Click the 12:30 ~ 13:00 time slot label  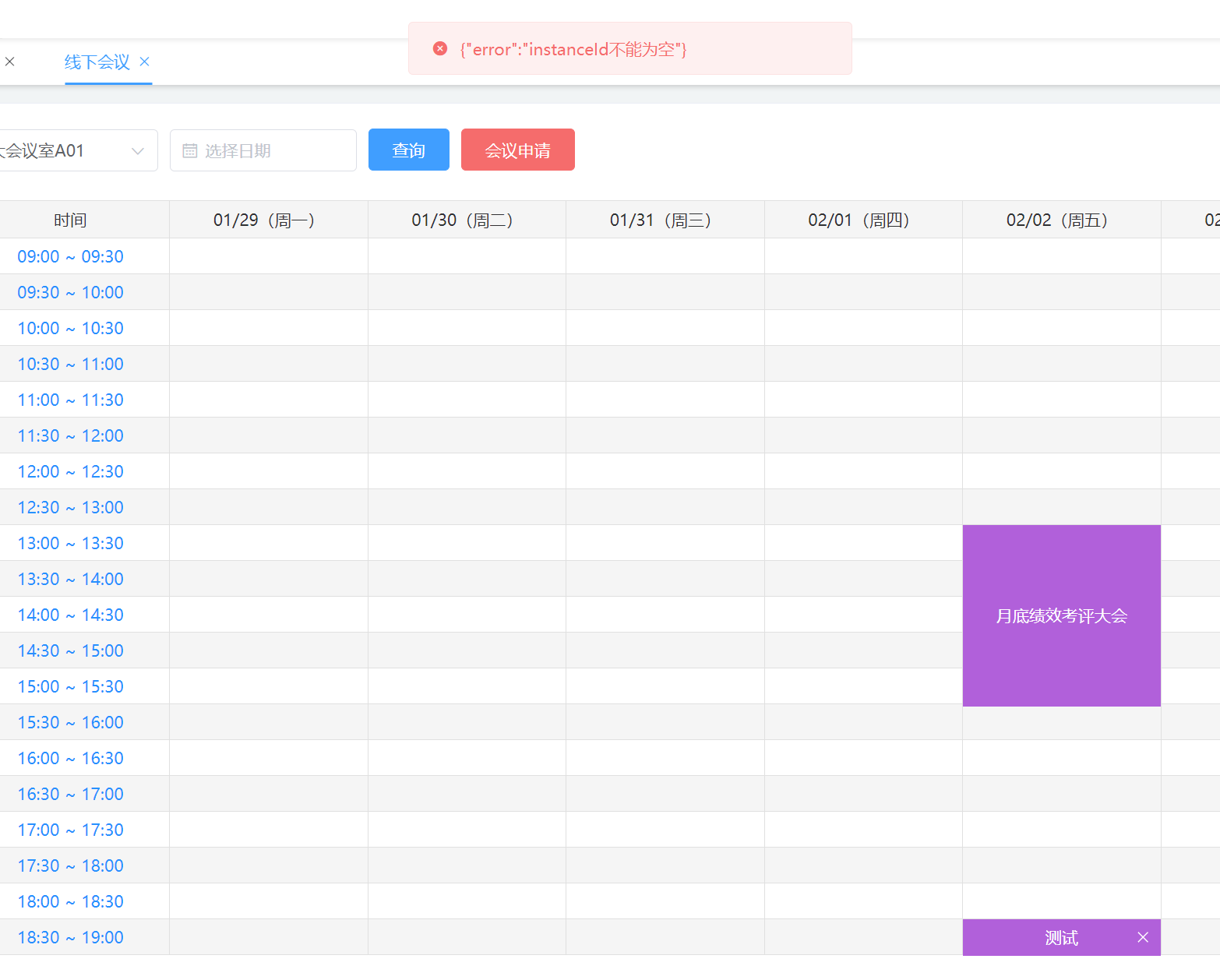click(70, 507)
